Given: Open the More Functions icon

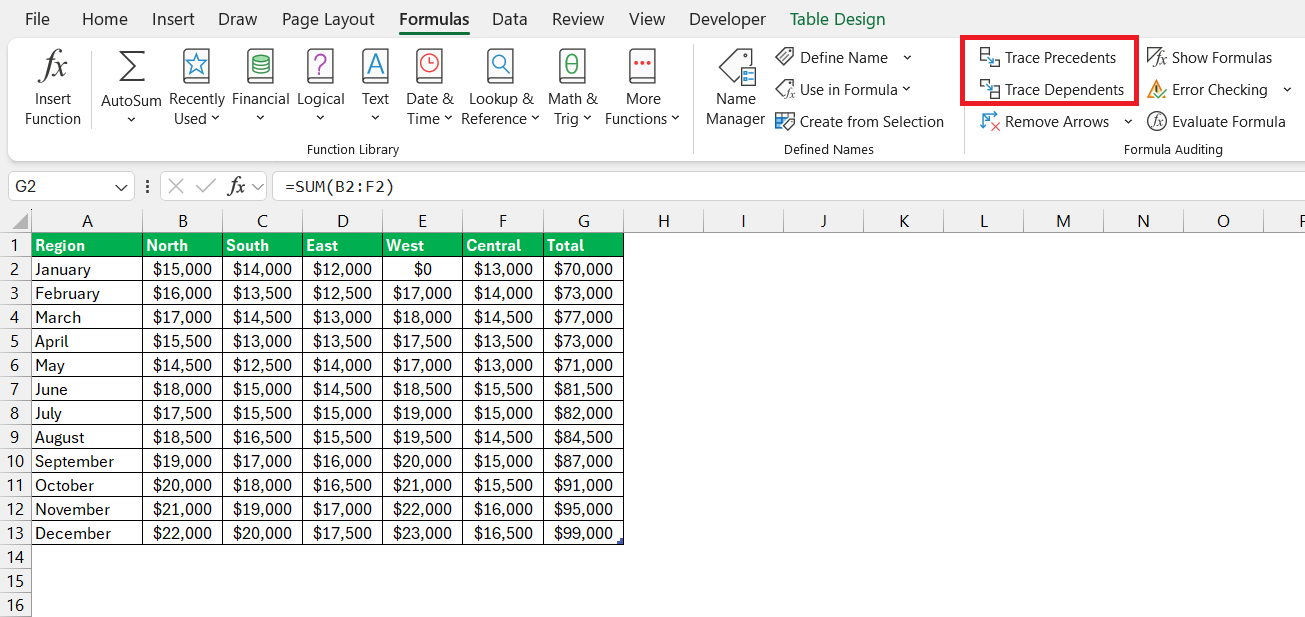Looking at the screenshot, I should pyautogui.click(x=642, y=67).
